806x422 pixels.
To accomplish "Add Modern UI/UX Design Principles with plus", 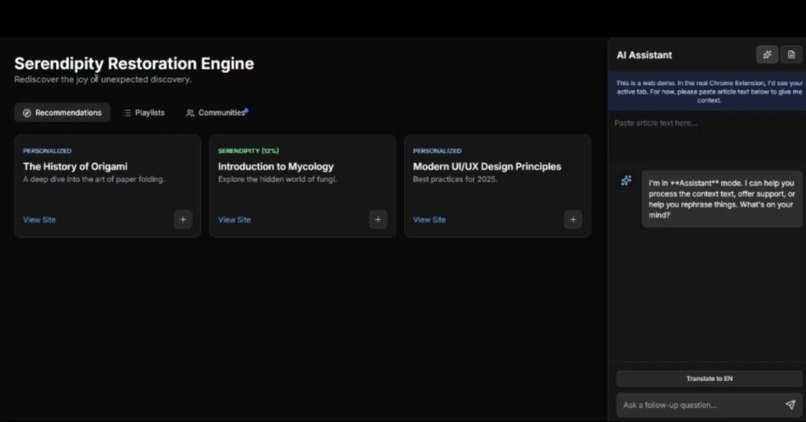I will [x=573, y=219].
